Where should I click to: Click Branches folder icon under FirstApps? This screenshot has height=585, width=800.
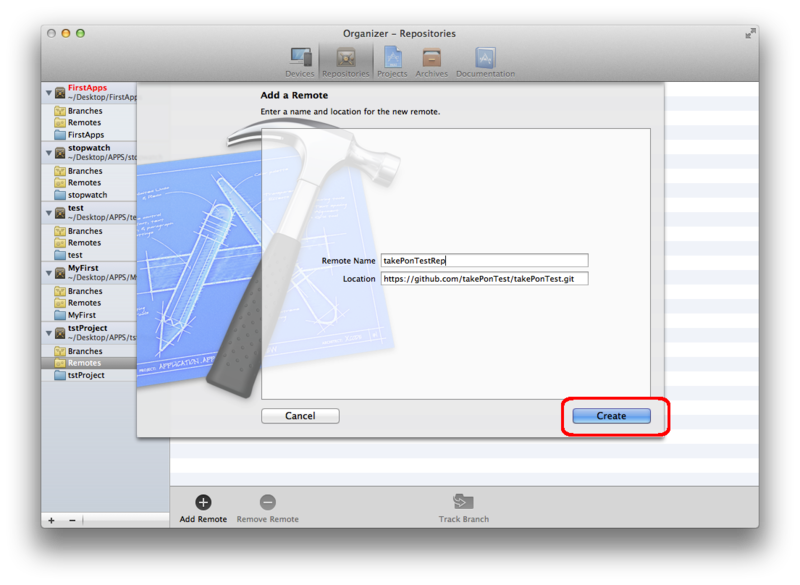tap(60, 111)
